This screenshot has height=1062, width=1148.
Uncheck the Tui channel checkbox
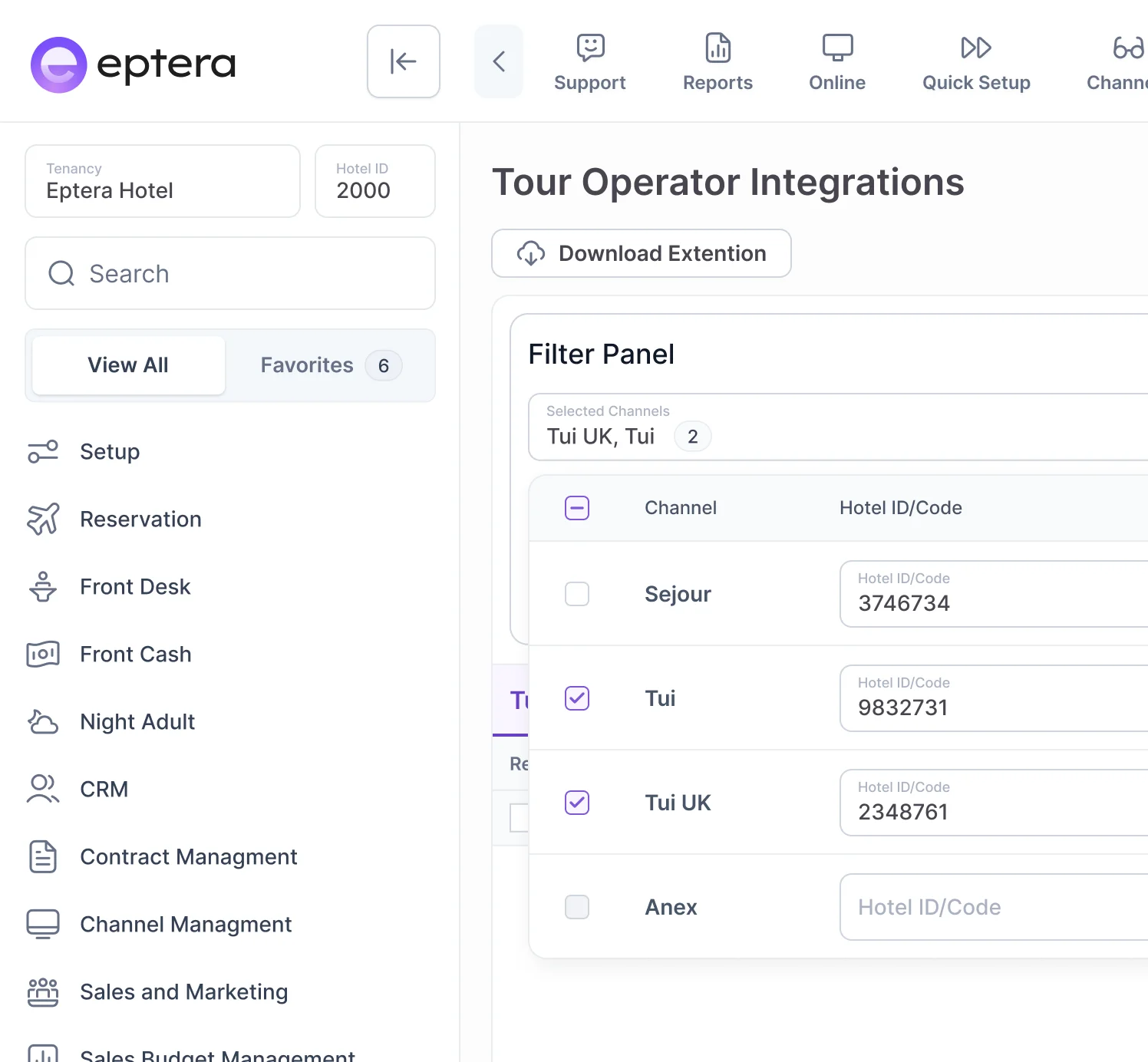[577, 698]
